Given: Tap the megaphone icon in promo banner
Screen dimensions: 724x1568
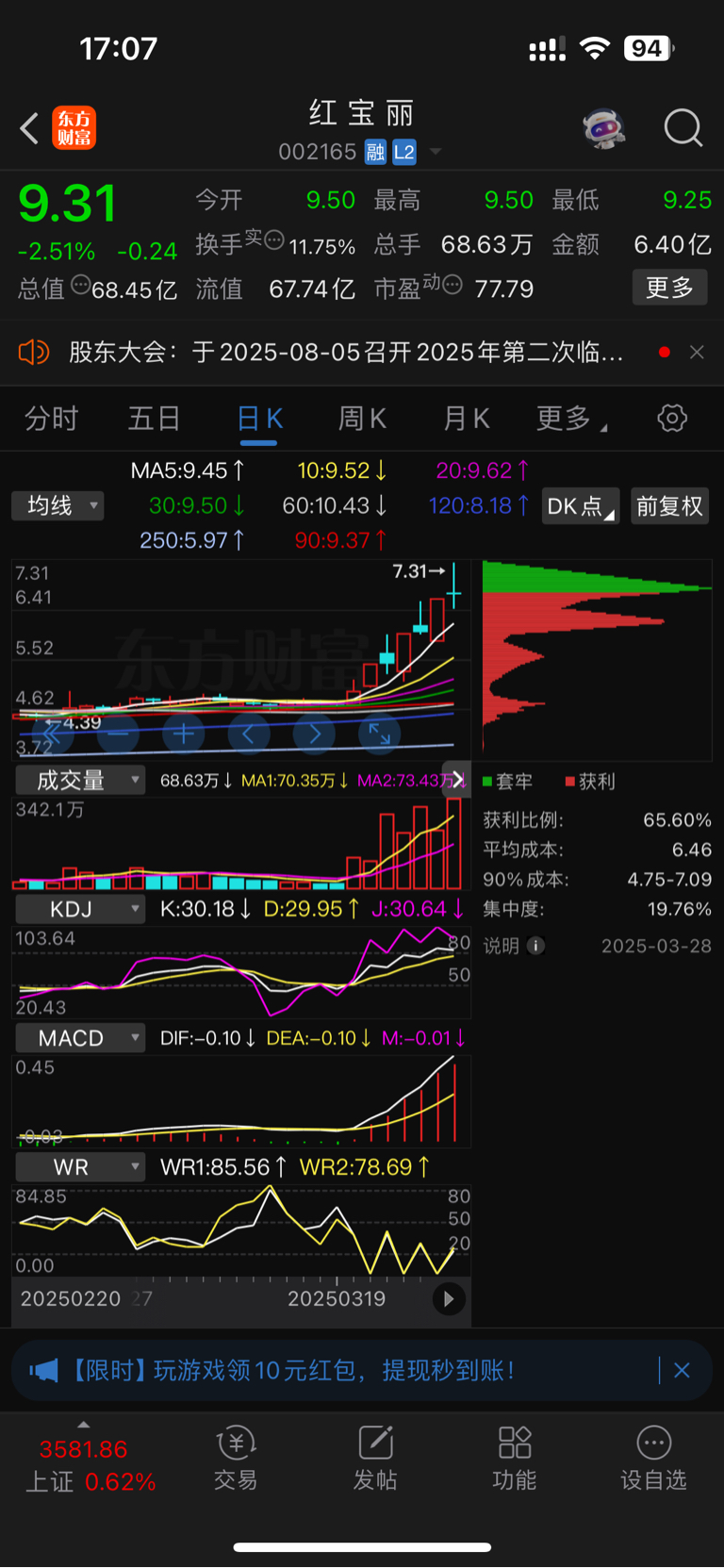Looking at the screenshot, I should tap(43, 1370).
